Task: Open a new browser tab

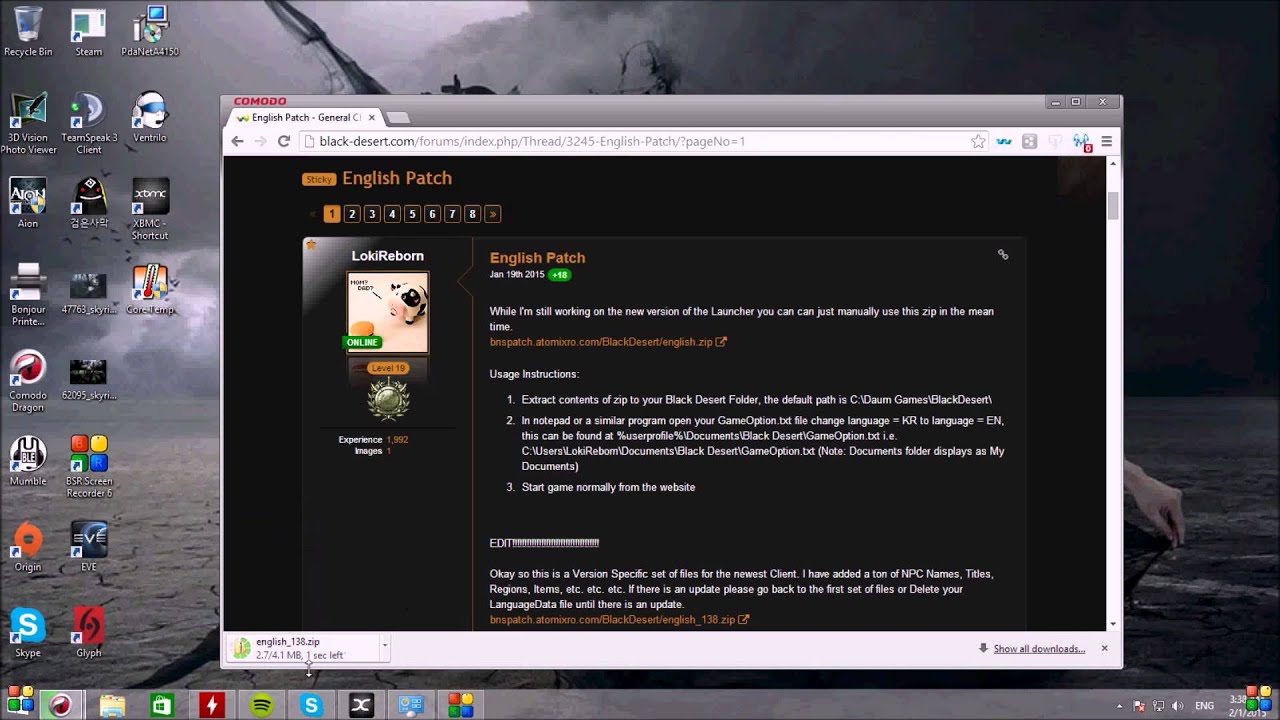Action: point(397,118)
